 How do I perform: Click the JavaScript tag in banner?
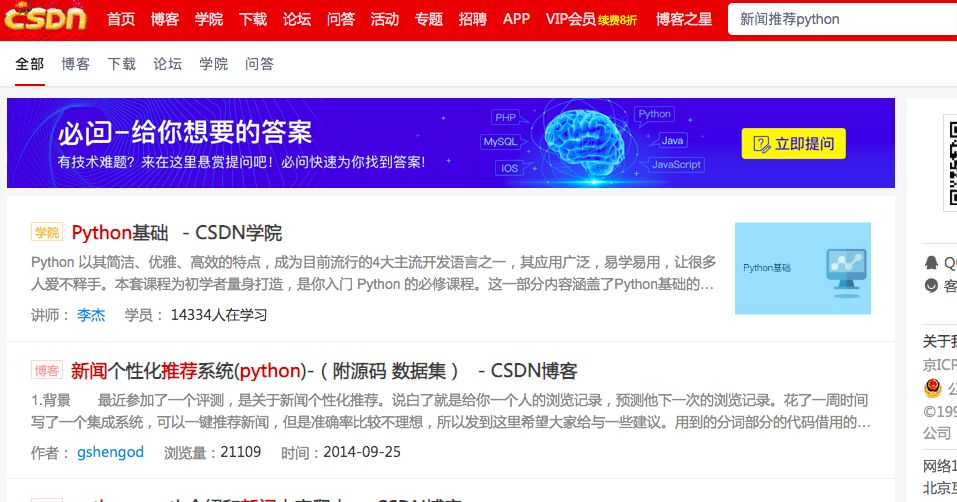(676, 165)
